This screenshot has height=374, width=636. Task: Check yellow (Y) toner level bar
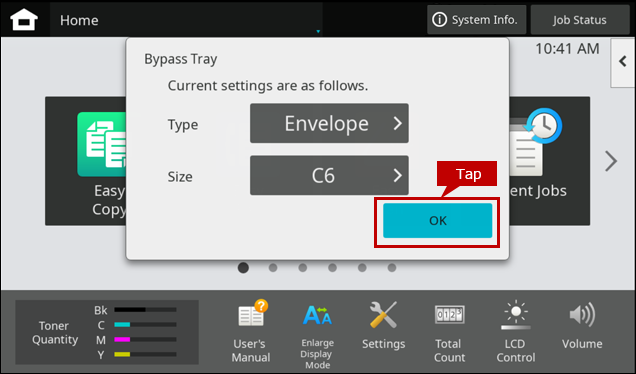coord(145,355)
